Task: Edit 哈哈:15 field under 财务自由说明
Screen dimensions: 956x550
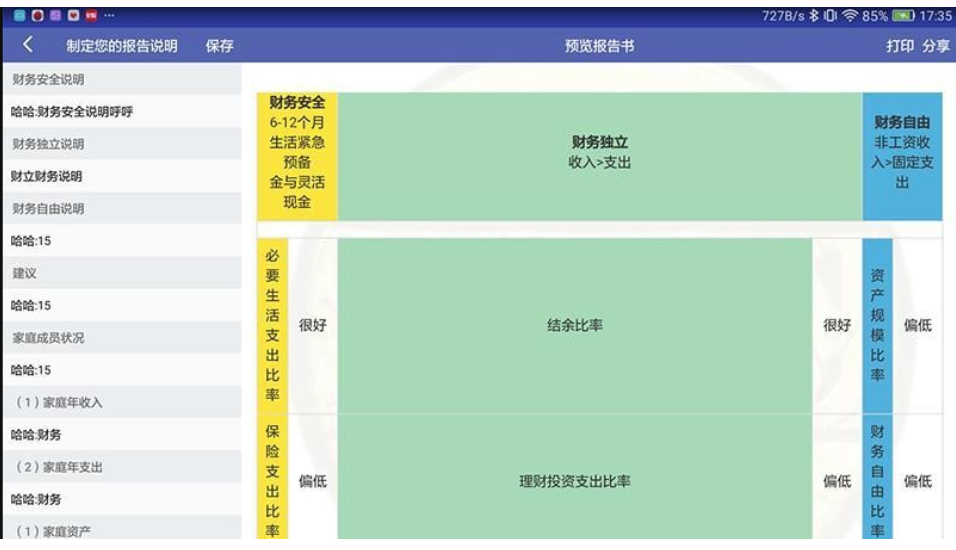Action: pos(122,241)
